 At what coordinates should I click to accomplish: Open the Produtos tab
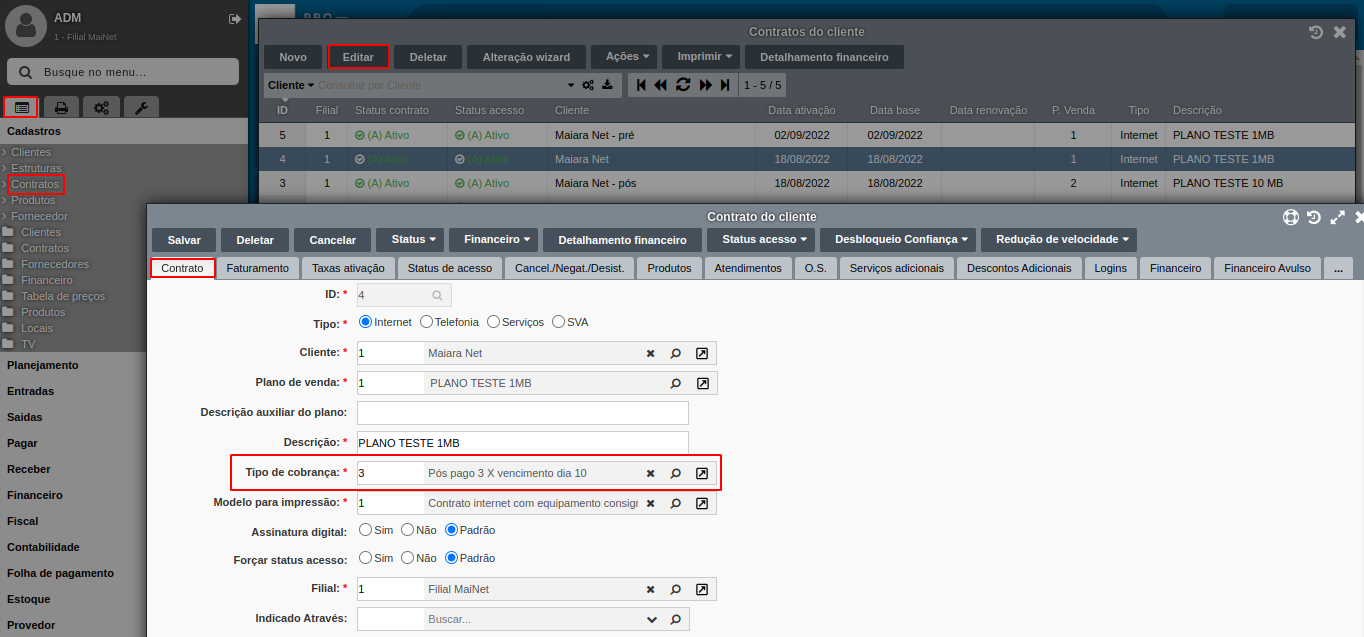coord(669,268)
